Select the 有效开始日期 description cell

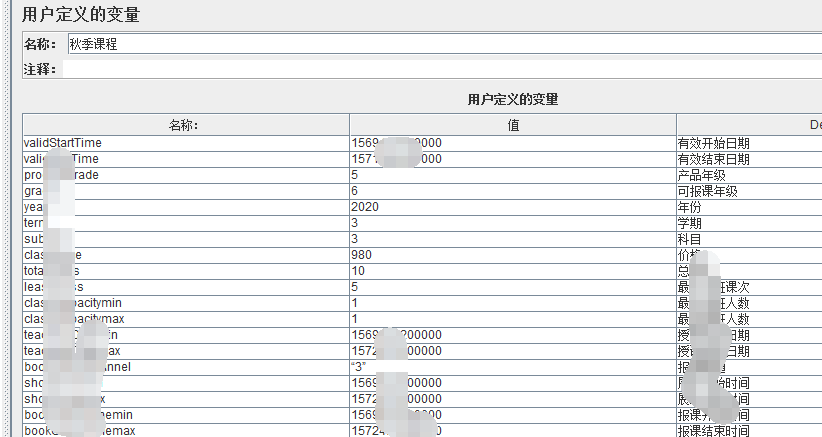(x=748, y=143)
